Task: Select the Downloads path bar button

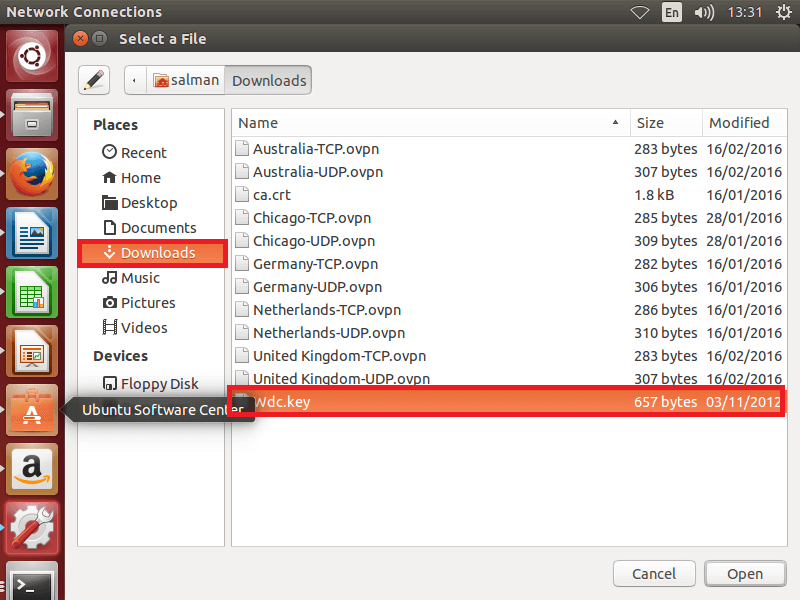Action: point(268,80)
